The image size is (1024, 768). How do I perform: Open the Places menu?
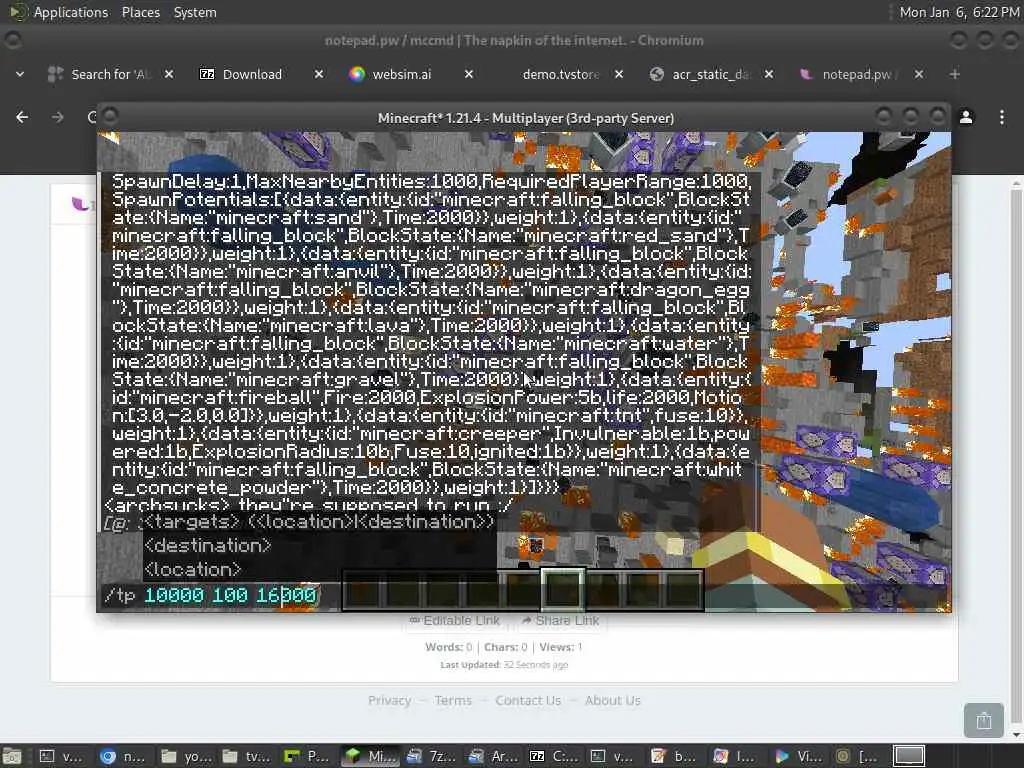(140, 12)
